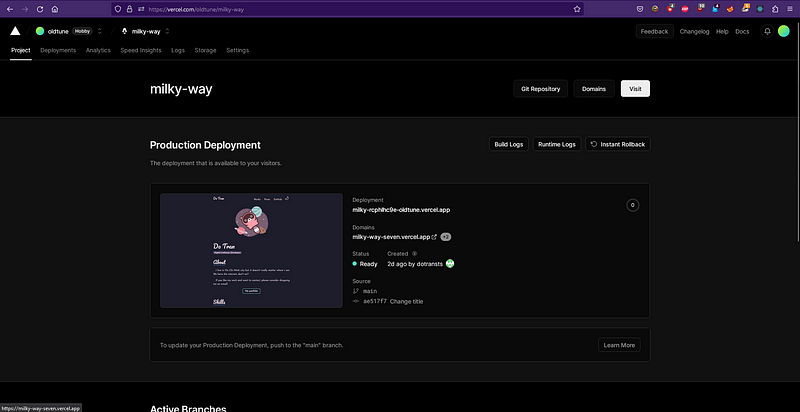Screen dimensions: 800x412
Task: Open the Logs tab
Action: click(178, 50)
